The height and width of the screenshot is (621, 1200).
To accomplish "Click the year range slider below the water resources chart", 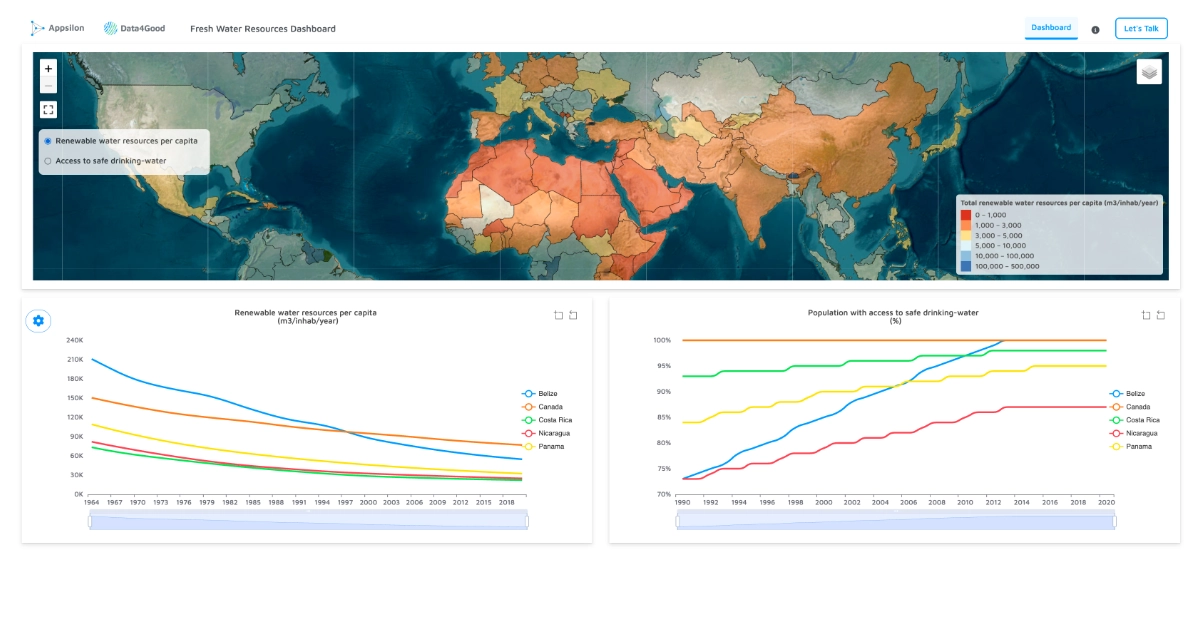I will tap(308, 519).
